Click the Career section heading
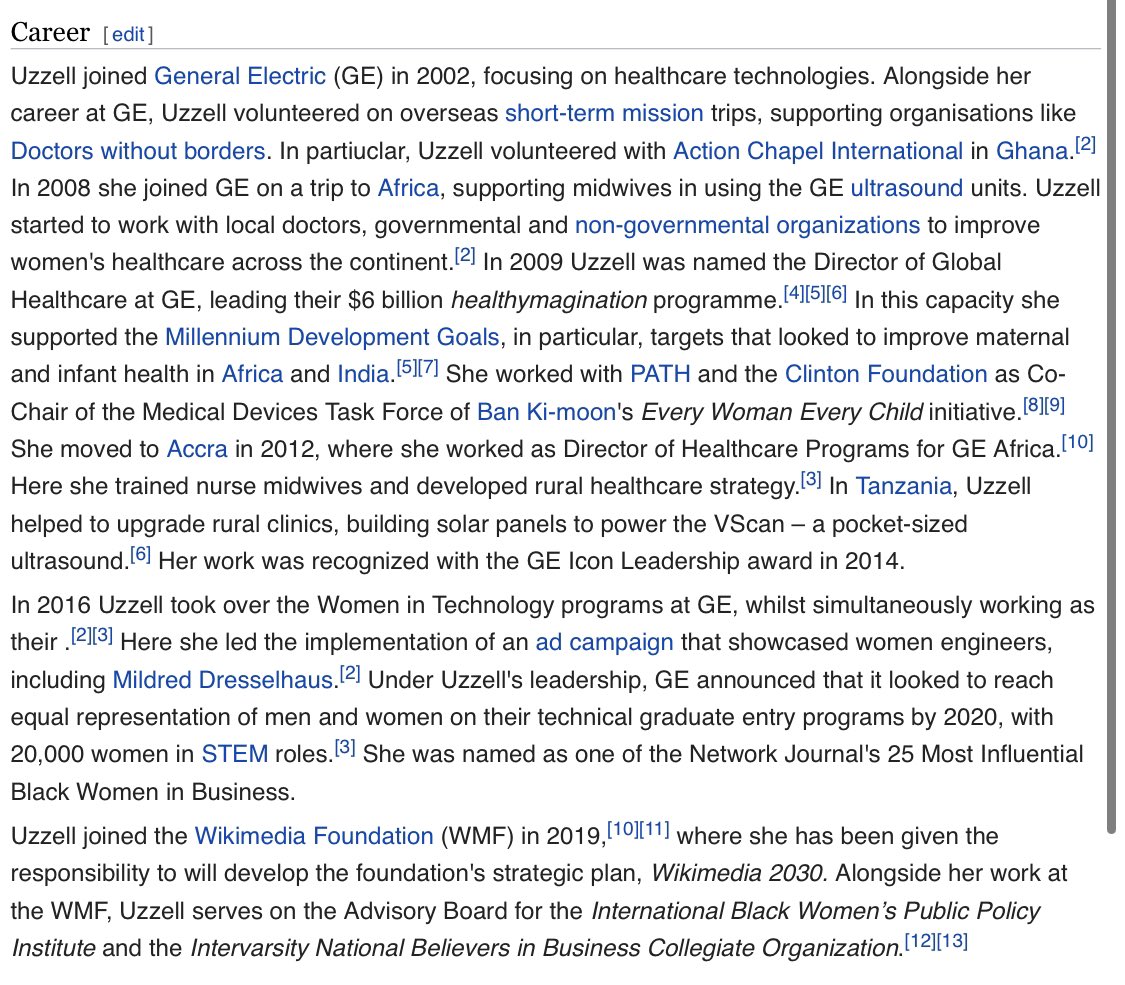This screenshot has width=1125, height=985. (50, 32)
